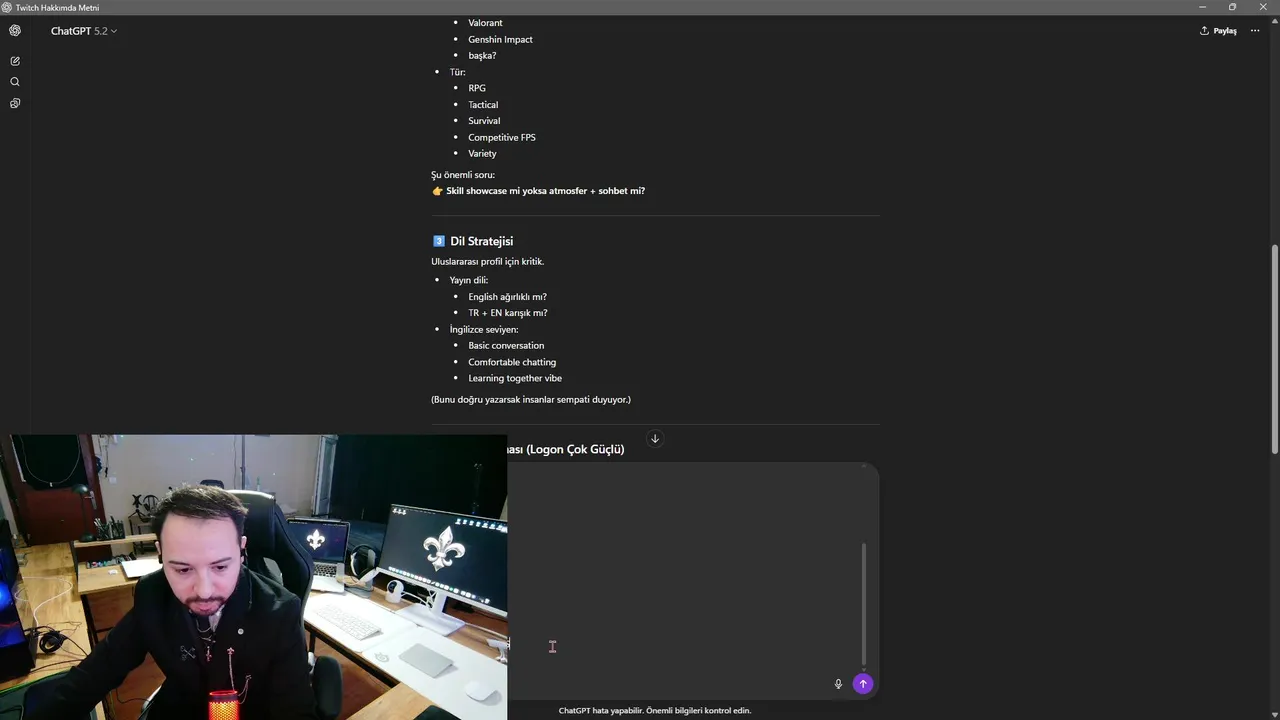Close the ChatGPT window
The image size is (1280, 720).
pos(1263,7)
